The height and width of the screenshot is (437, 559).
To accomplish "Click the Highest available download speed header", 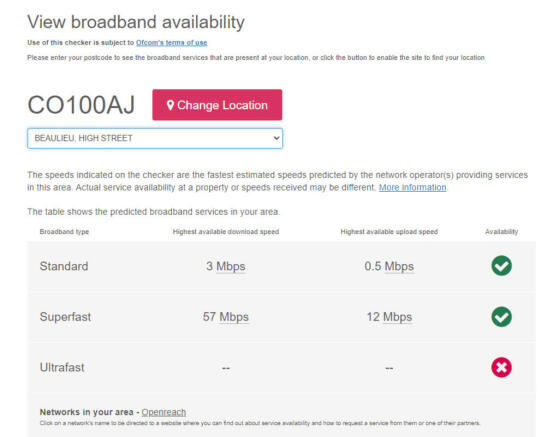I will click(x=226, y=232).
